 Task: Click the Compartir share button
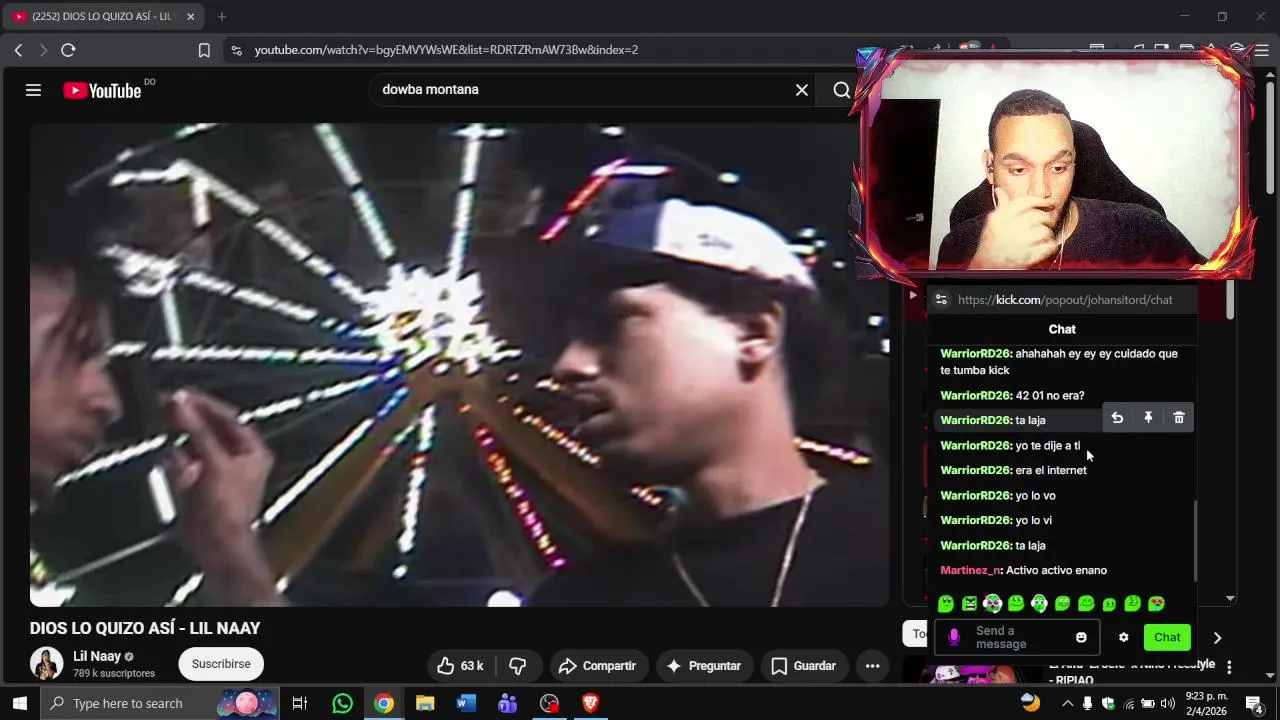pyautogui.click(x=597, y=666)
